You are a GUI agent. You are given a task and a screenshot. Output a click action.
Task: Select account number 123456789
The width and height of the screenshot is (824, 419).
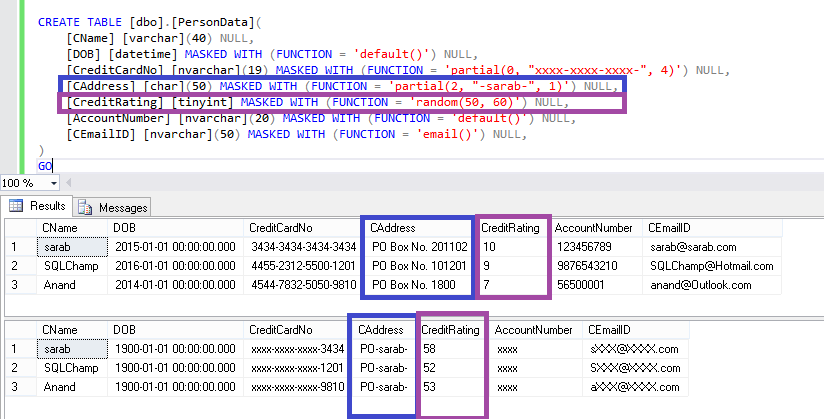pyautogui.click(x=596, y=247)
